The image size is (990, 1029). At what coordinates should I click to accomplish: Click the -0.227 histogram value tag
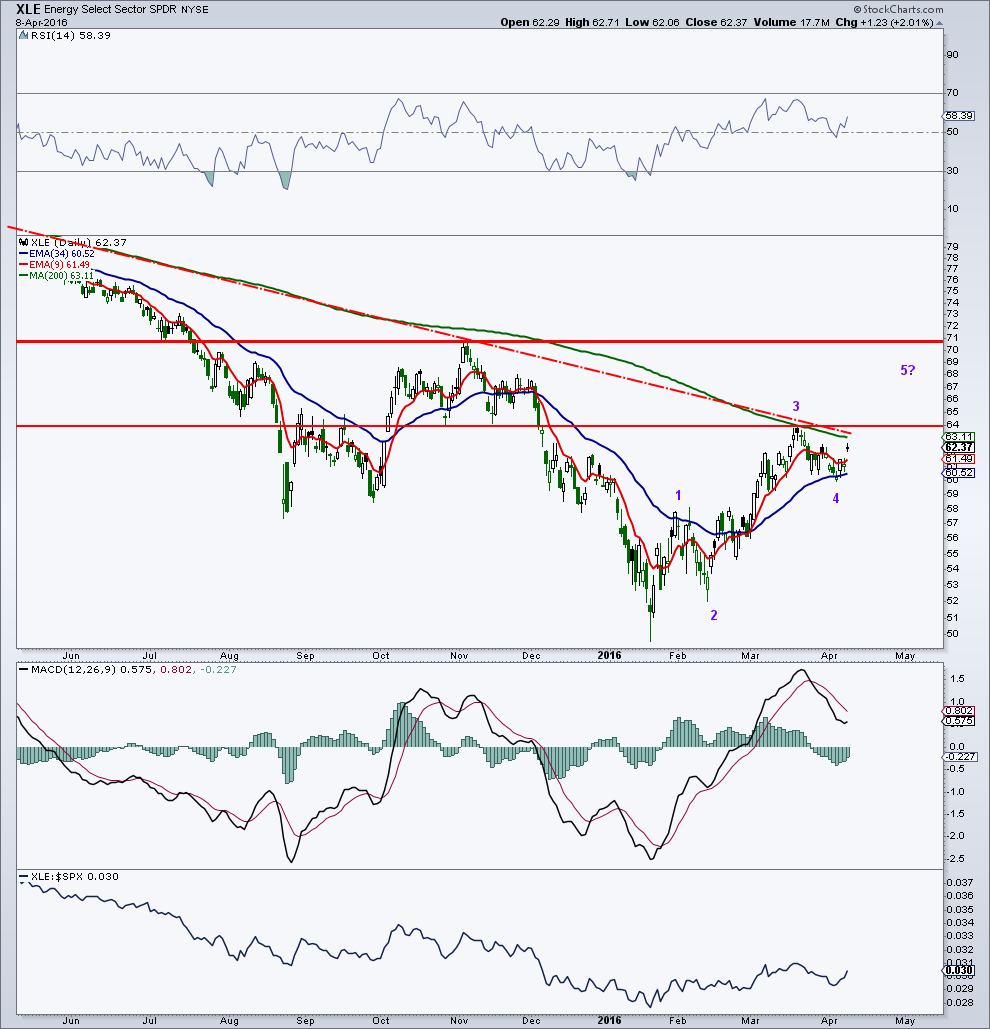point(960,757)
